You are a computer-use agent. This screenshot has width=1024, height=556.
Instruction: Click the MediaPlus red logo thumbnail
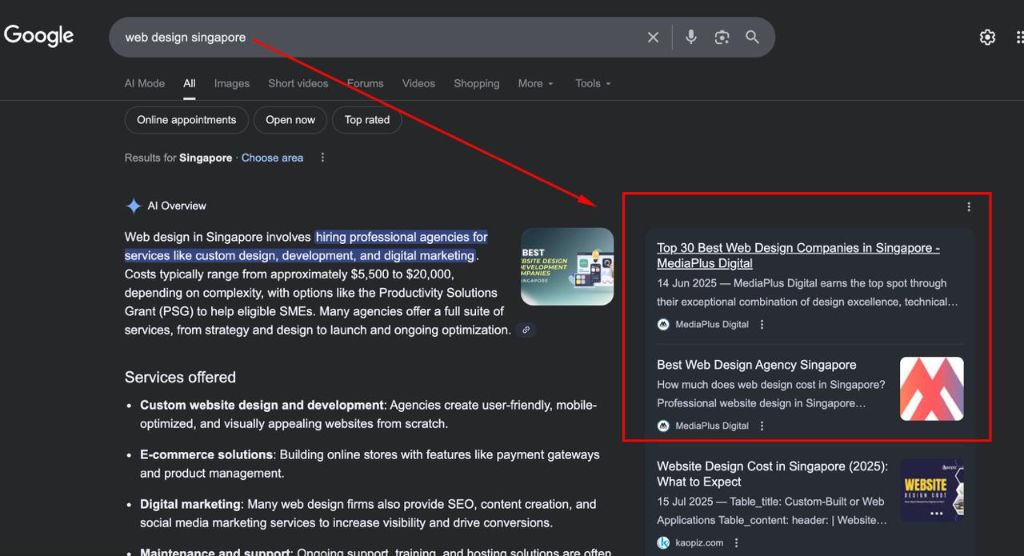coord(931,389)
